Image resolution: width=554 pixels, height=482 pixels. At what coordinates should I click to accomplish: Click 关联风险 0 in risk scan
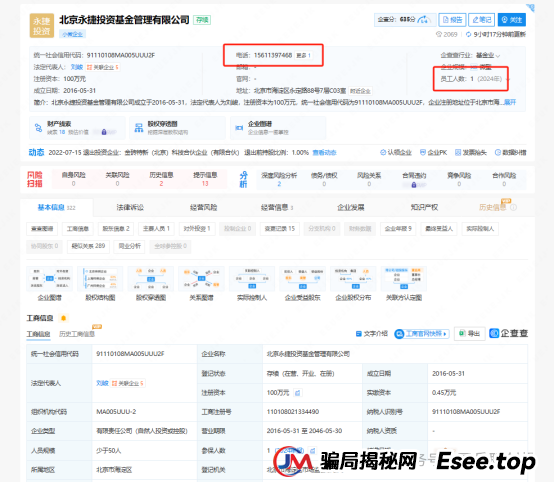117,179
